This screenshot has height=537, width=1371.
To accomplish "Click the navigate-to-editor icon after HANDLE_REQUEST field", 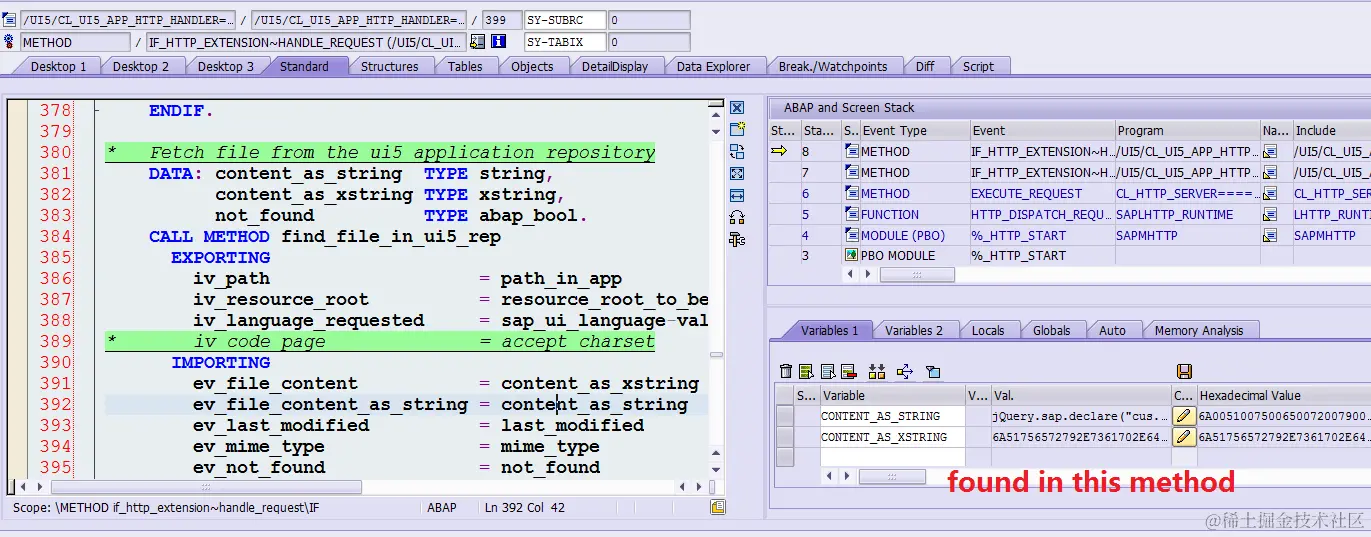I will coord(477,42).
